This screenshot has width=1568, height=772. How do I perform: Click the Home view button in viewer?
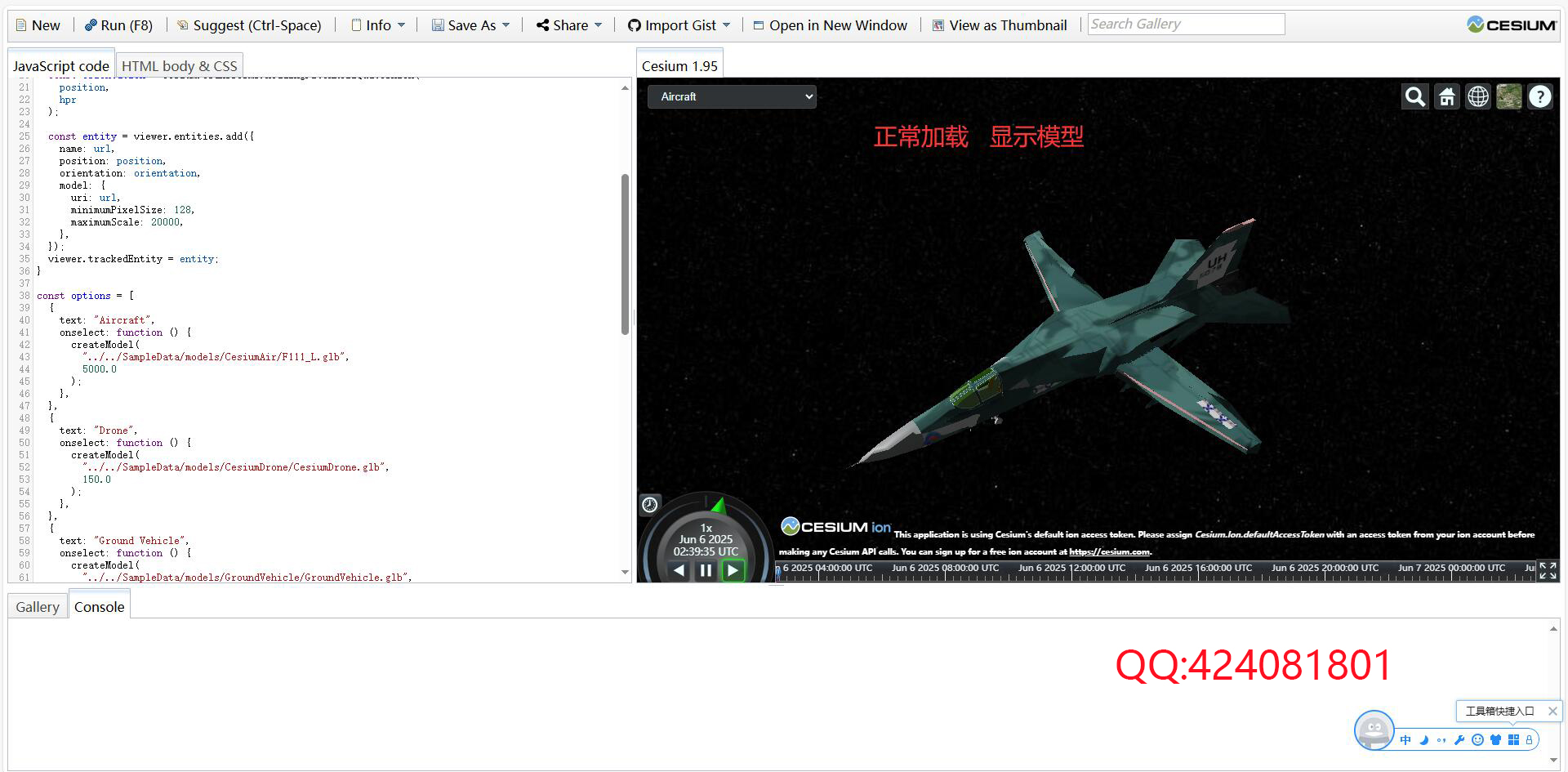click(x=1446, y=96)
